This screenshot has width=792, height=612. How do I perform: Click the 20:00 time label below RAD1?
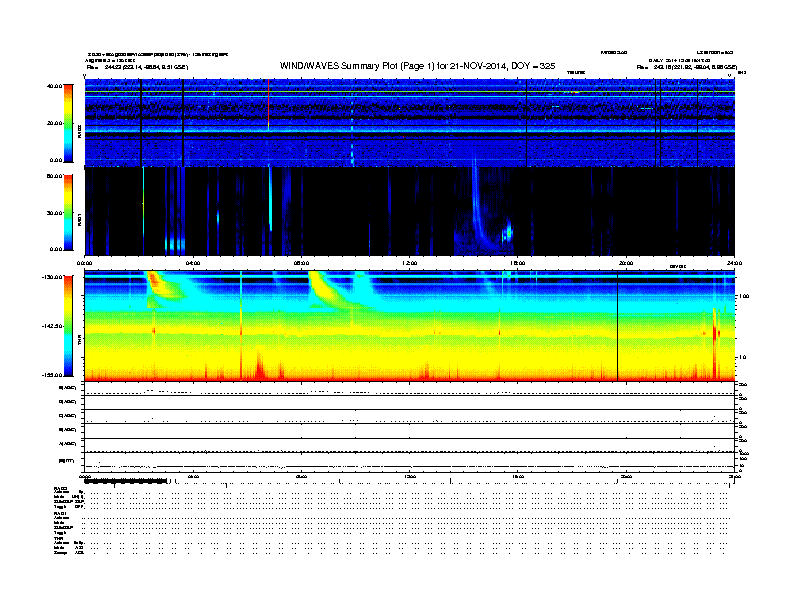click(x=626, y=263)
